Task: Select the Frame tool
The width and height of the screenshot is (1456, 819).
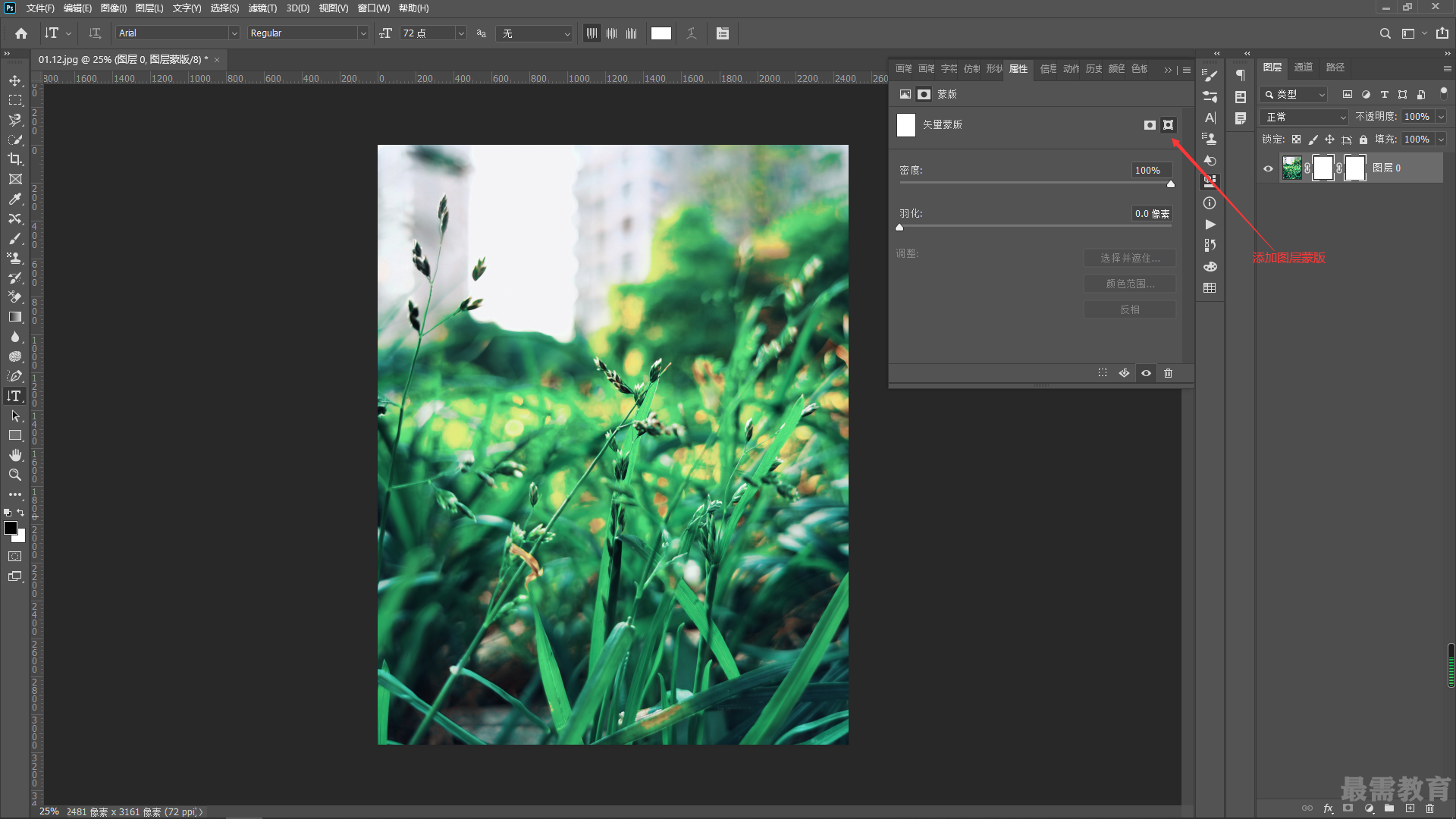Action: tap(15, 179)
